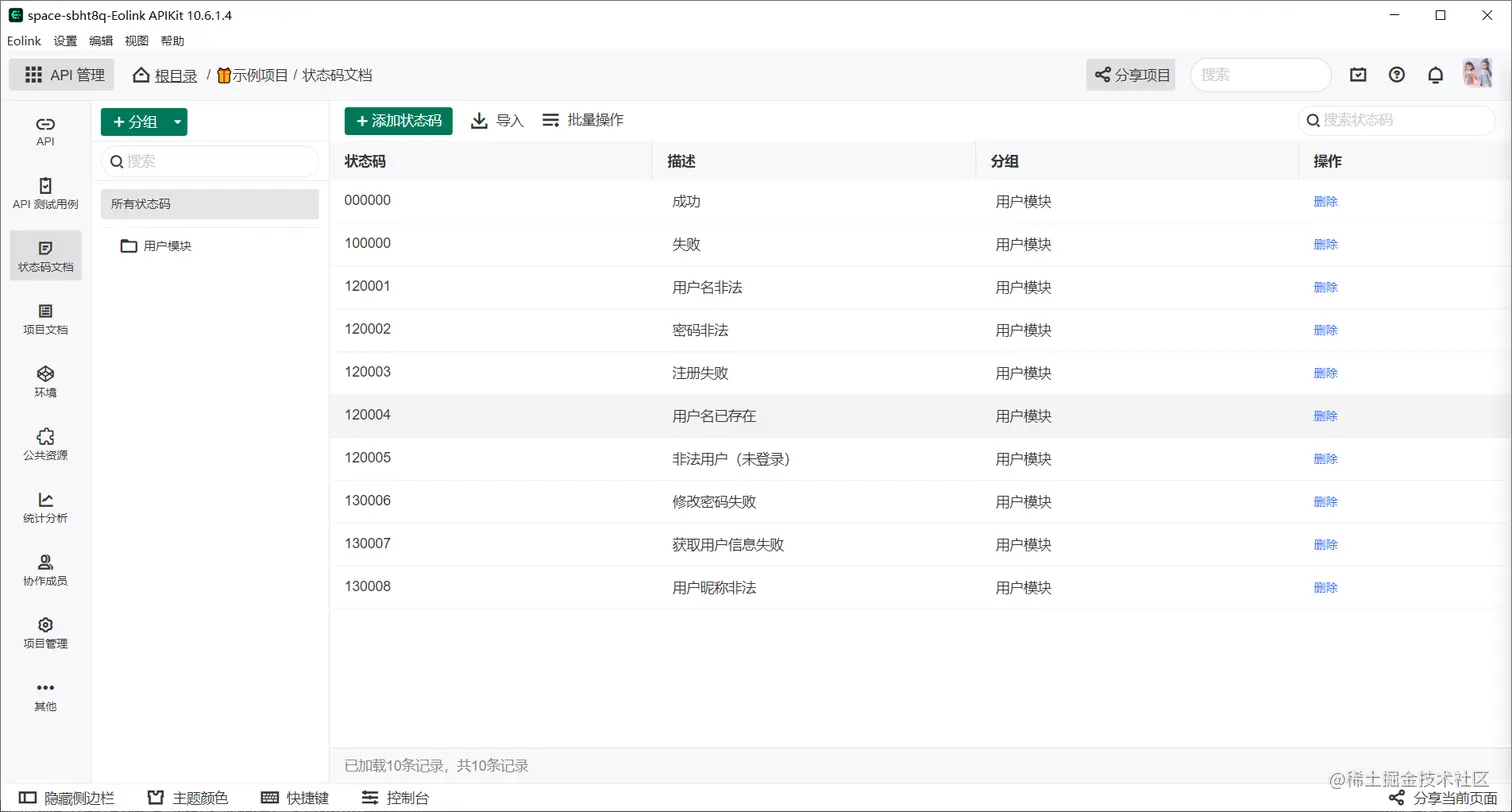View 统计分析 statistics panel

click(44, 508)
